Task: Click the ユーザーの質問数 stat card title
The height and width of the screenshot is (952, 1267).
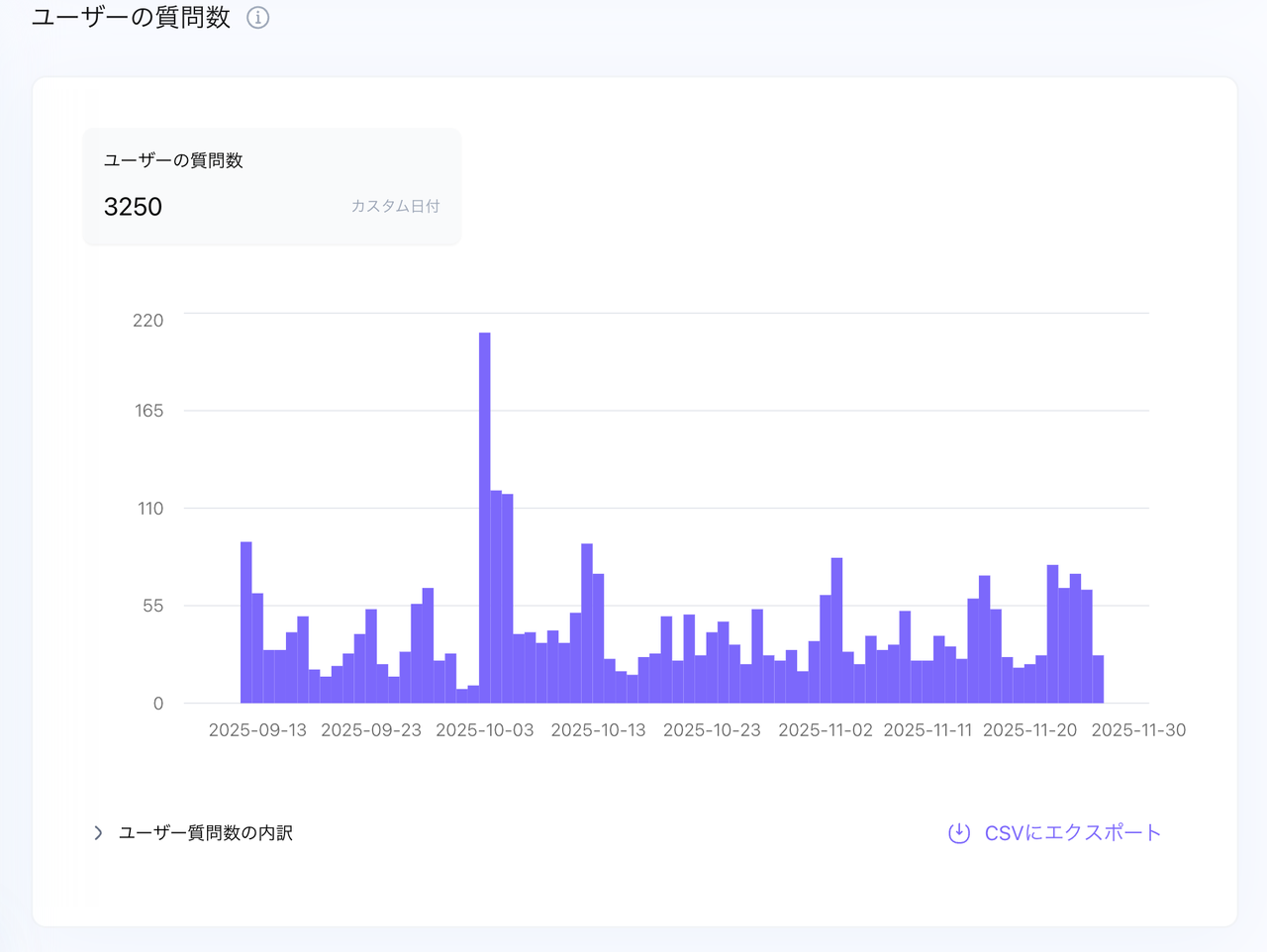Action: coord(173,160)
